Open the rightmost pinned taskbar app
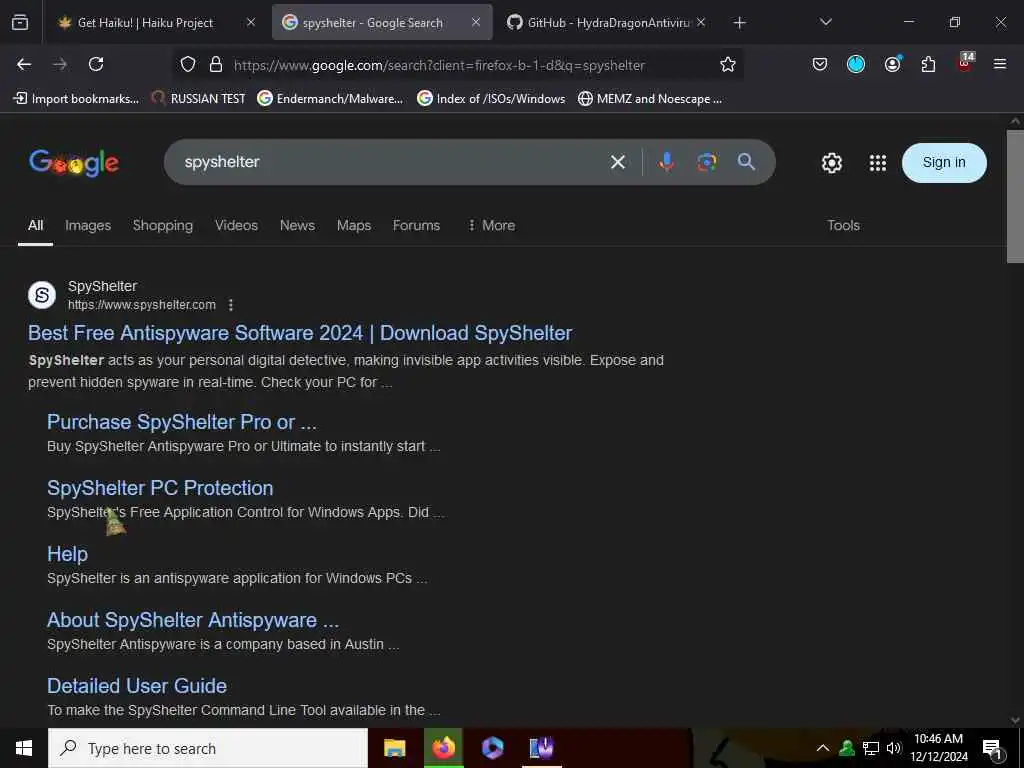The image size is (1024, 768). (541, 748)
